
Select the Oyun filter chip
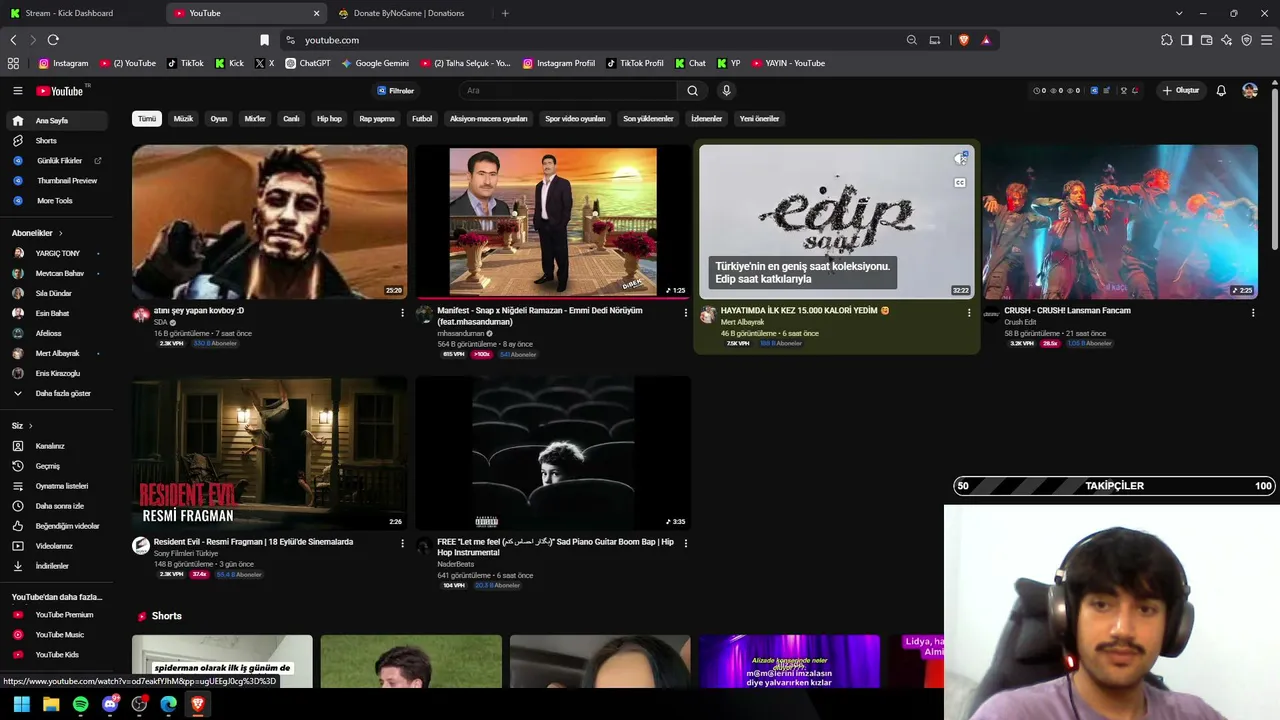coord(219,119)
